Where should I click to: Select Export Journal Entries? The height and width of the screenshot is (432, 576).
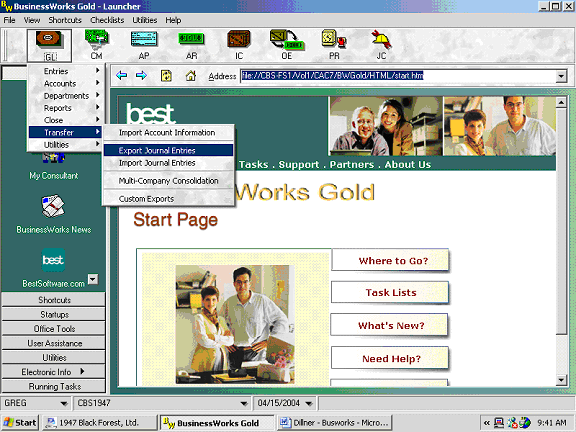click(168, 150)
